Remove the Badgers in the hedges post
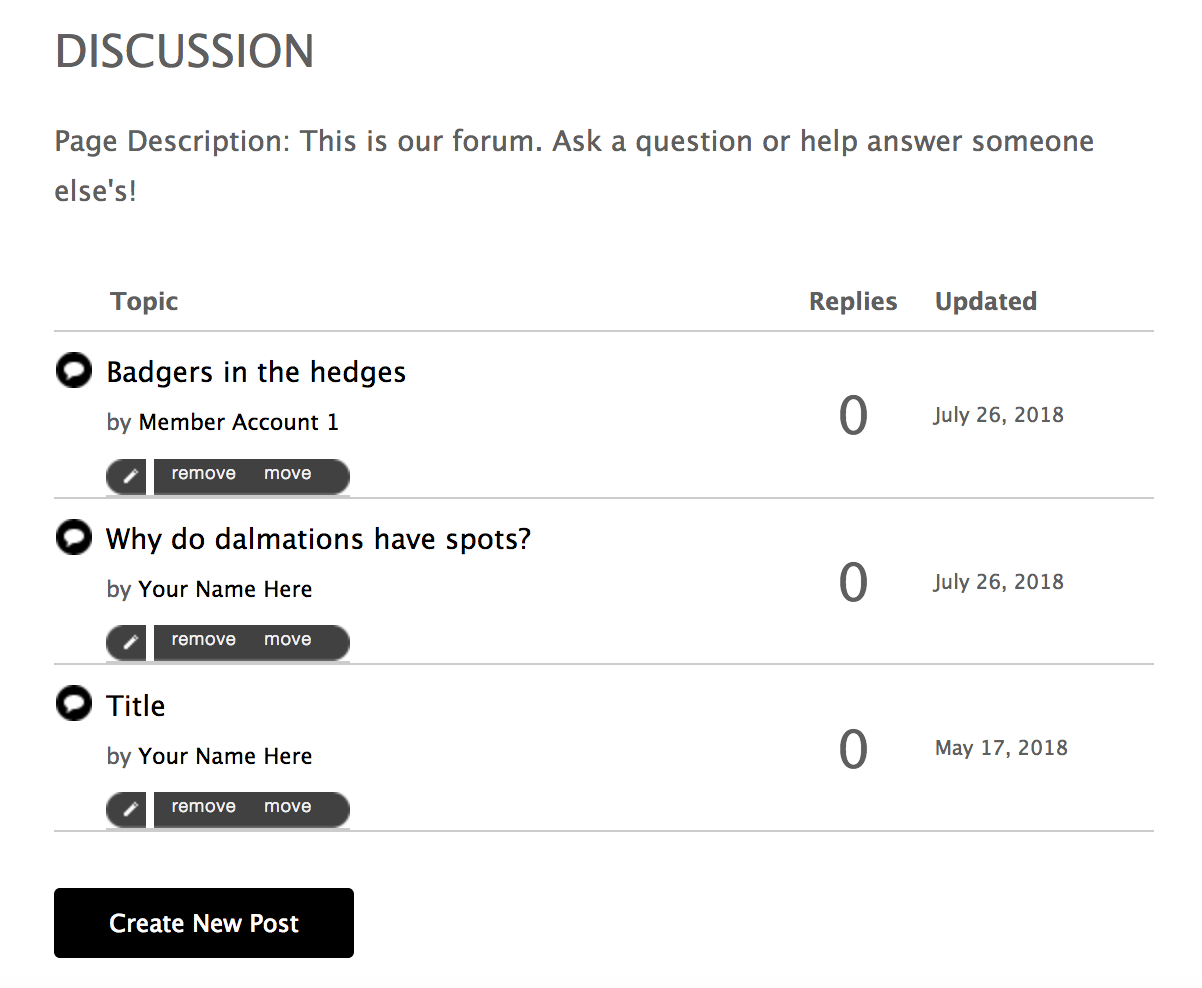Image resolution: width=1202 pixels, height=988 pixels. (x=204, y=474)
